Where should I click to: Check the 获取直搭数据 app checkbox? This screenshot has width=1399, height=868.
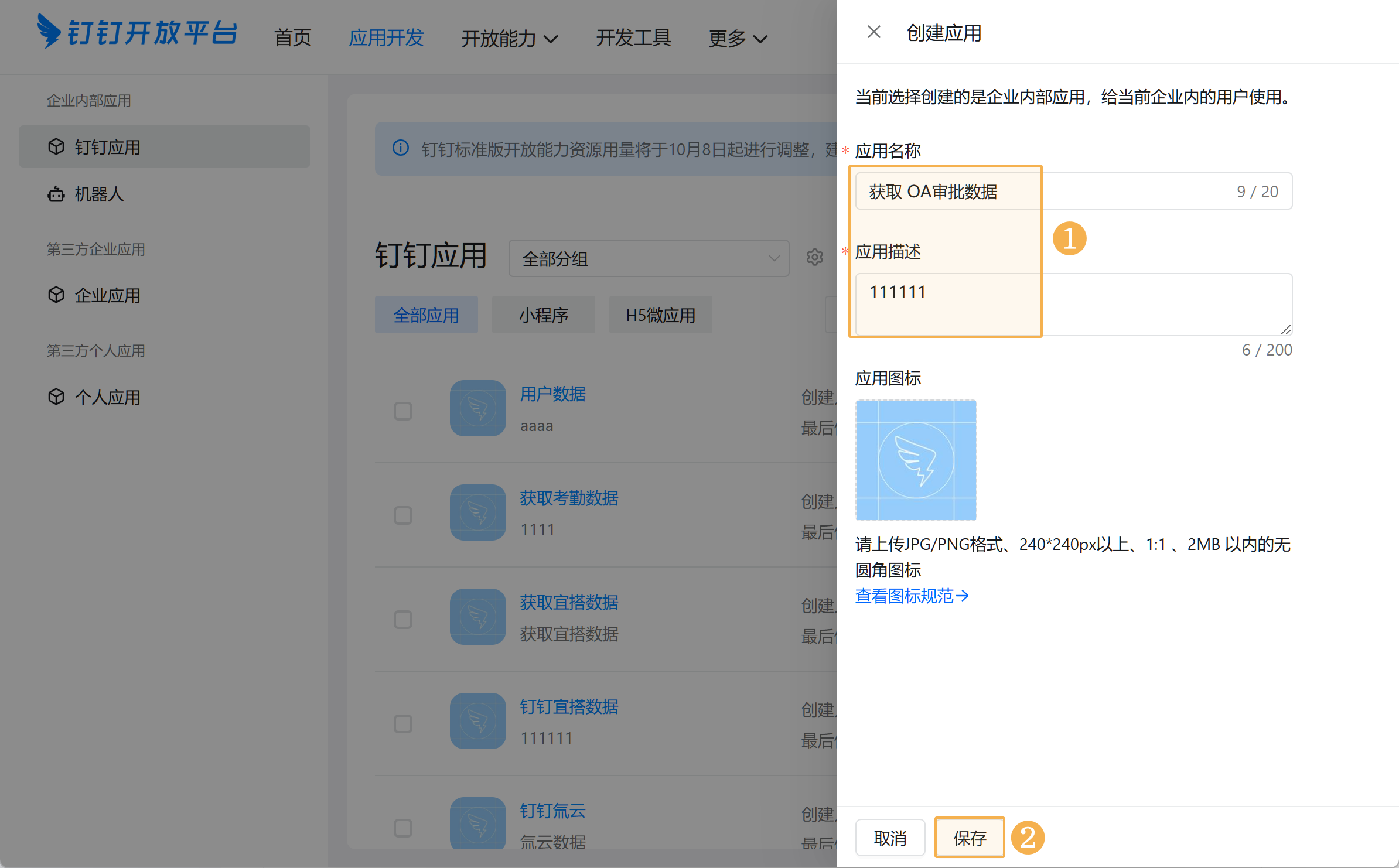(403, 620)
